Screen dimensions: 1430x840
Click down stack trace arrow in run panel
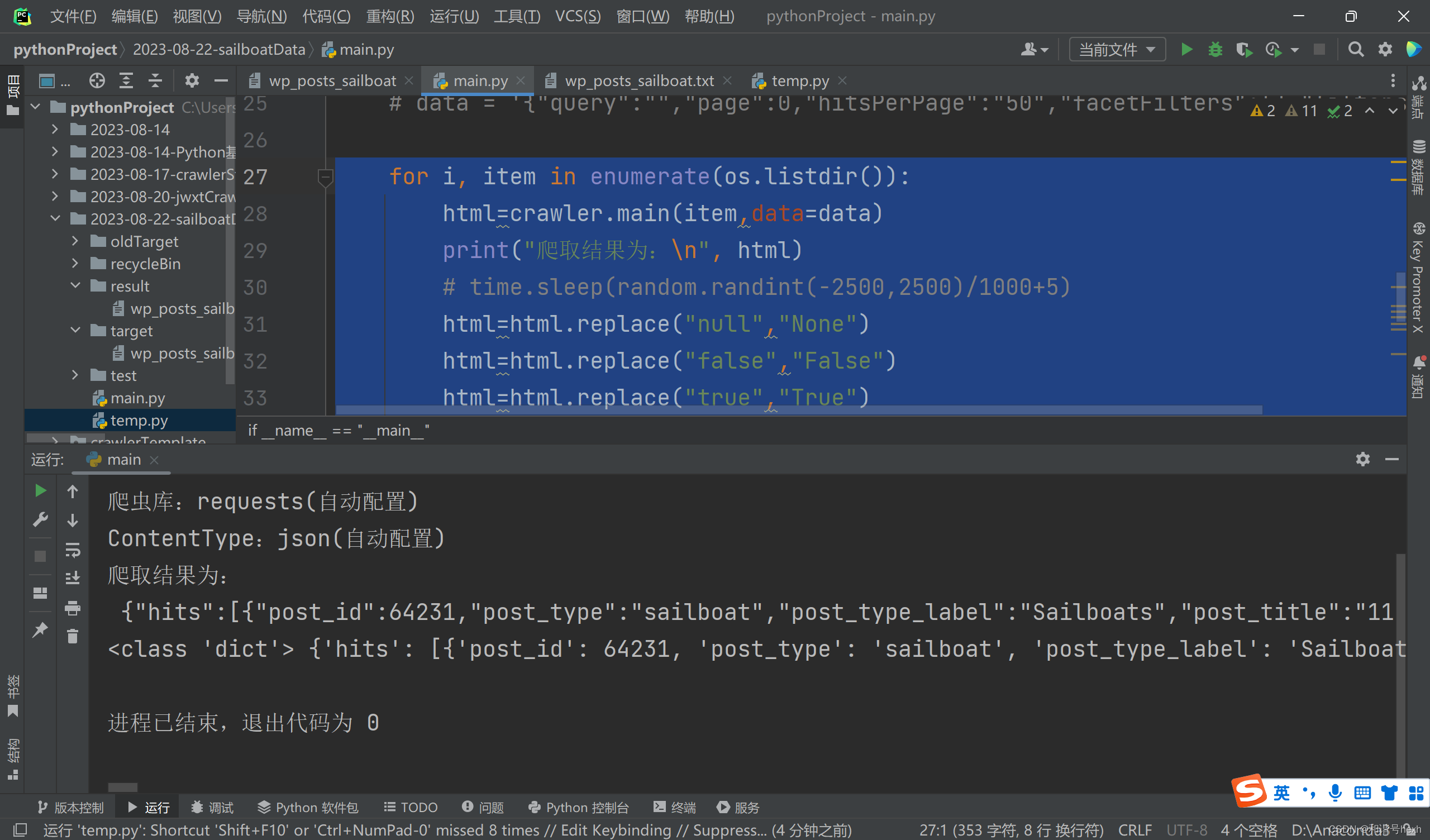click(x=73, y=520)
